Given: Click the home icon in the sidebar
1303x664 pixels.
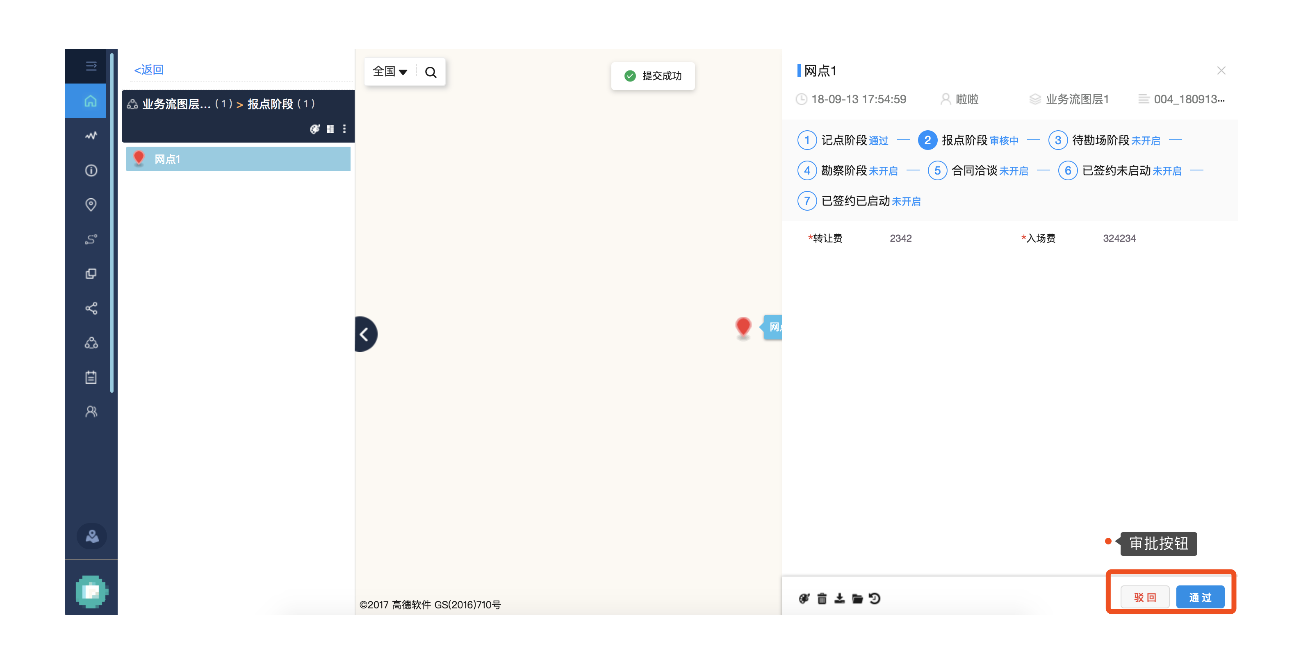Looking at the screenshot, I should click(x=91, y=101).
